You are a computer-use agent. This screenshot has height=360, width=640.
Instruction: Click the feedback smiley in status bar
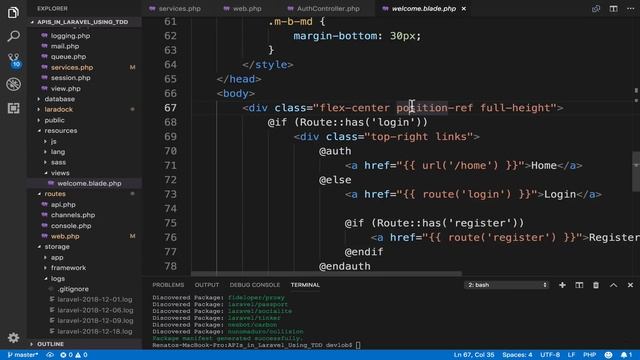pyautogui.click(x=608, y=355)
